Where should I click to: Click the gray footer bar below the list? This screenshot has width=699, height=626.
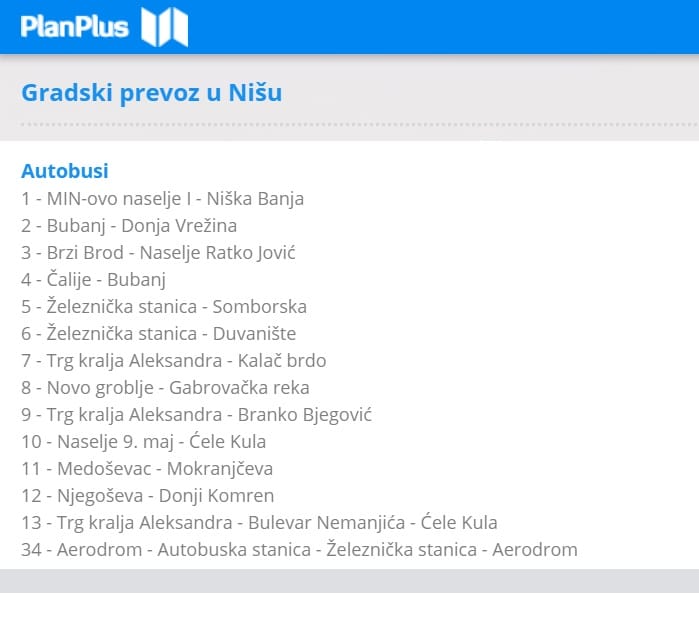click(x=349, y=581)
